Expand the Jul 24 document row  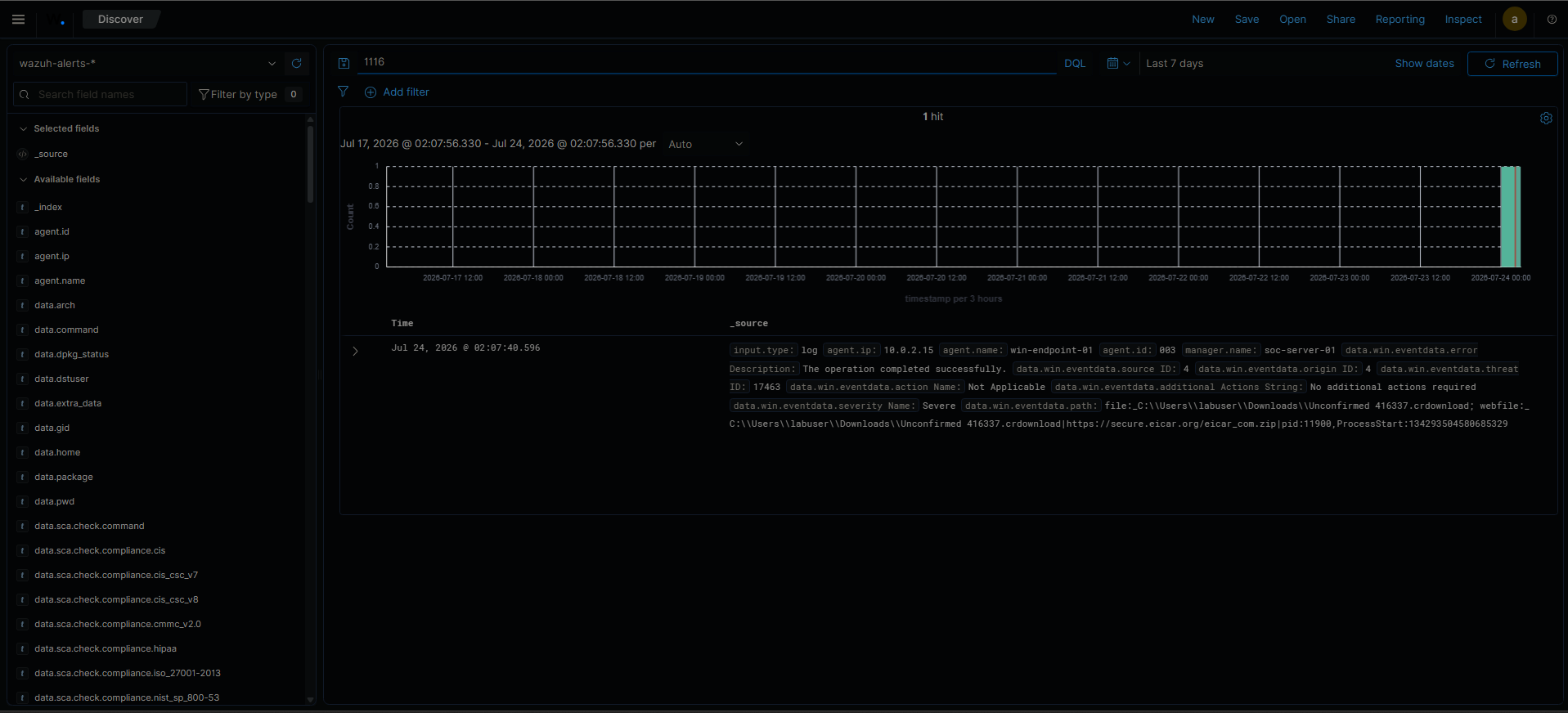(355, 351)
